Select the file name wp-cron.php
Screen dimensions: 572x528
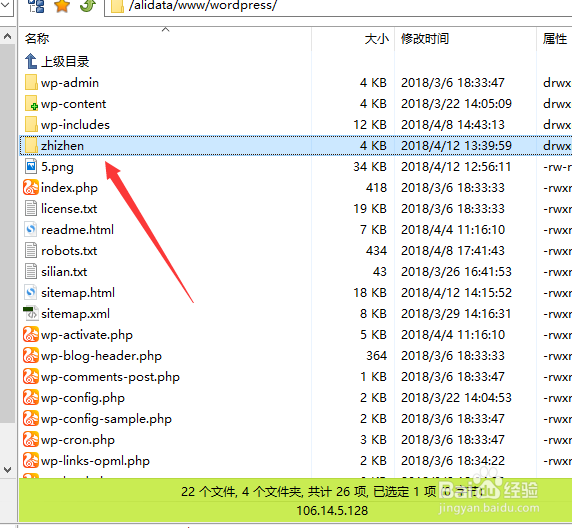(x=78, y=440)
